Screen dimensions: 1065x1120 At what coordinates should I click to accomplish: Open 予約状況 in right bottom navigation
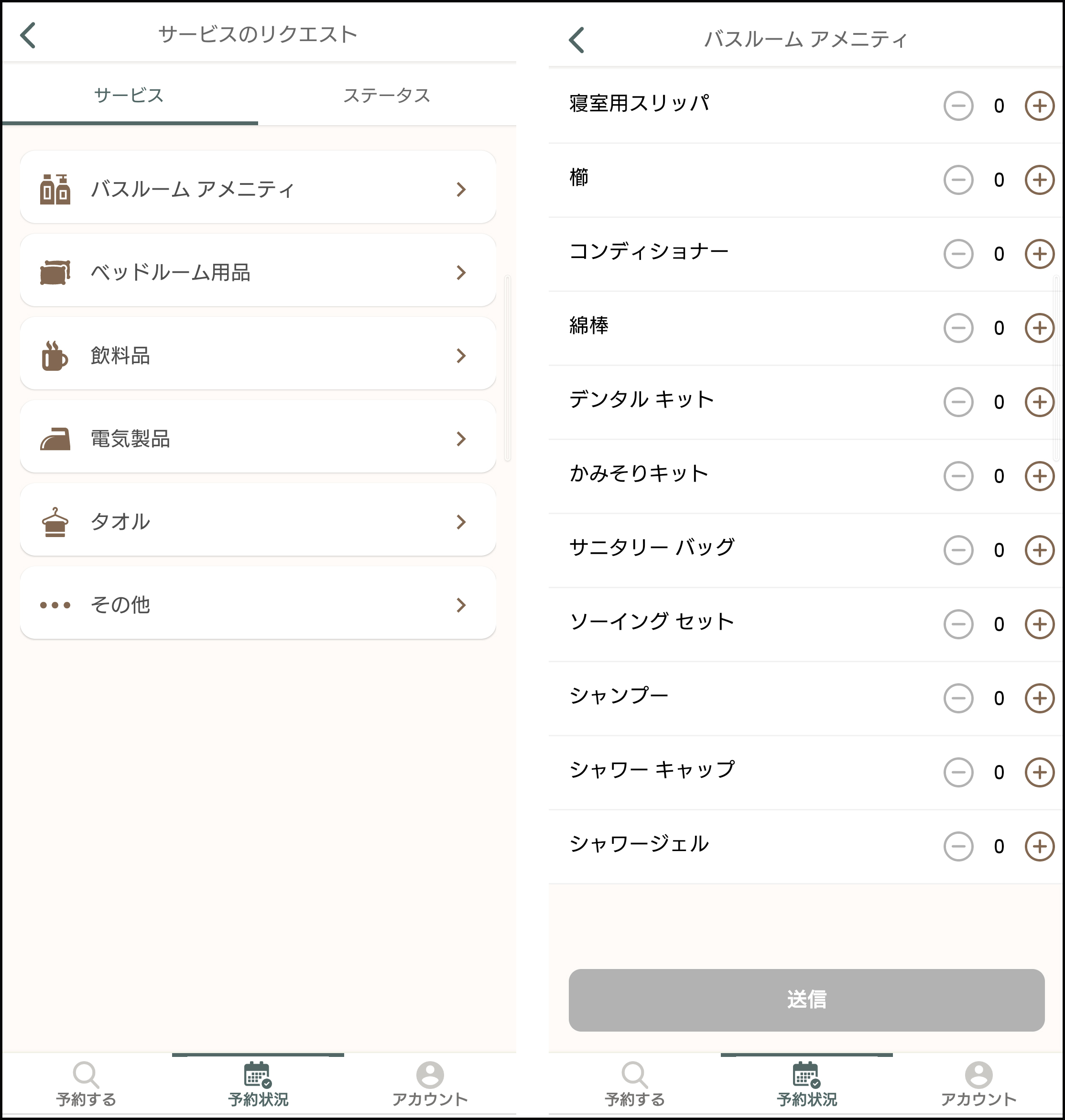pos(807,1085)
